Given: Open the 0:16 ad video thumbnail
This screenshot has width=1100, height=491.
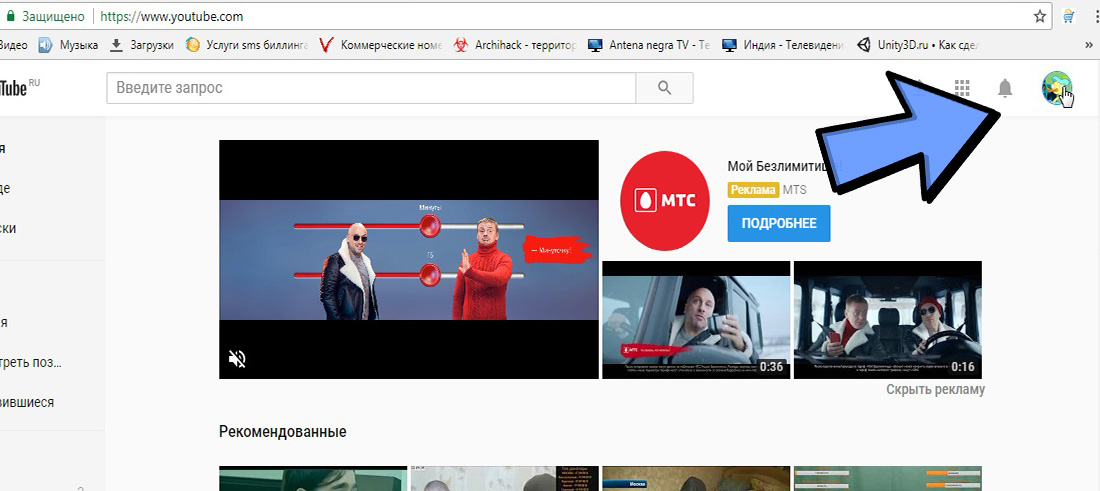Looking at the screenshot, I should (888, 320).
